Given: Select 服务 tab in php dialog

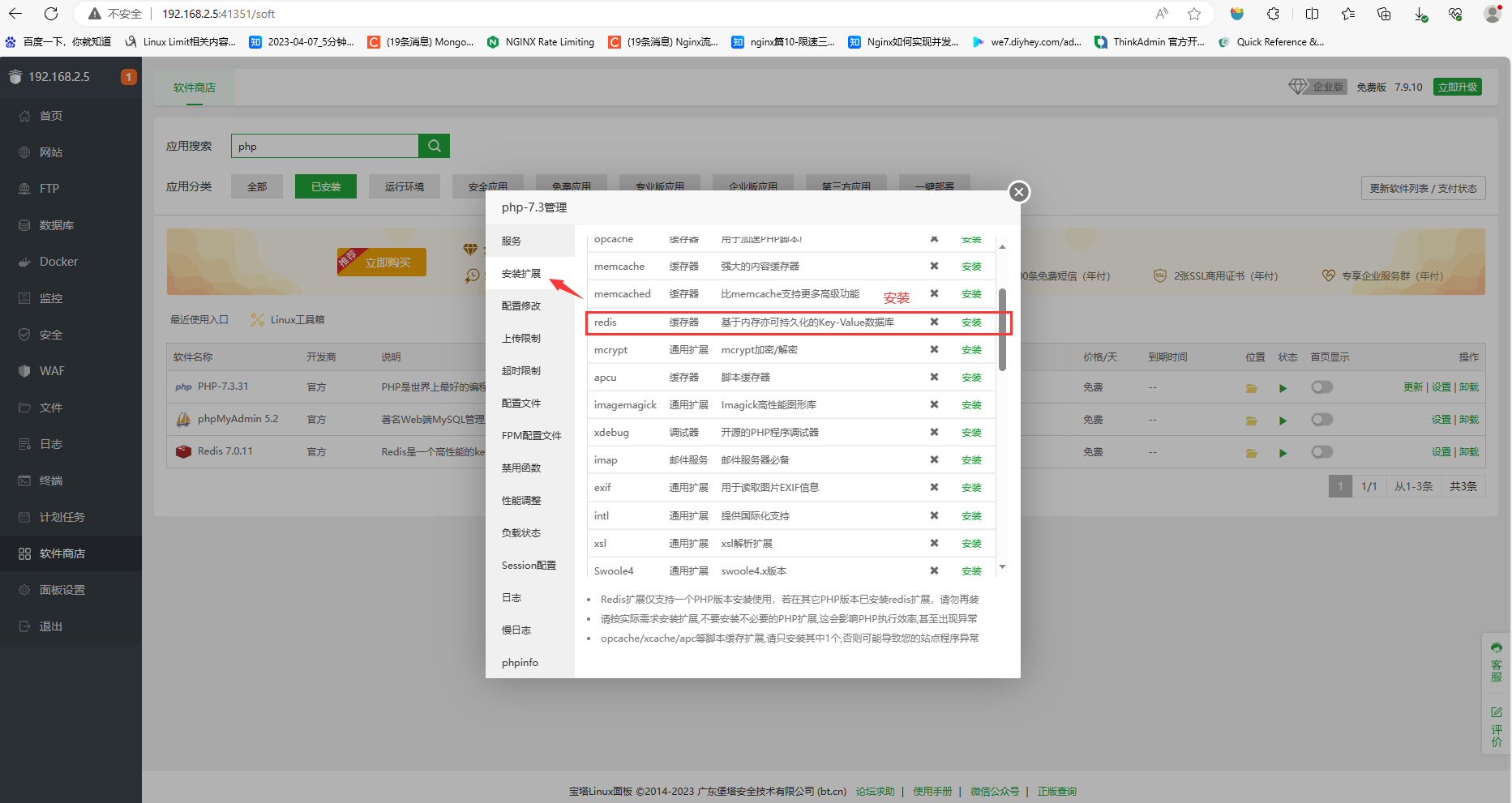Looking at the screenshot, I should click(x=530, y=241).
